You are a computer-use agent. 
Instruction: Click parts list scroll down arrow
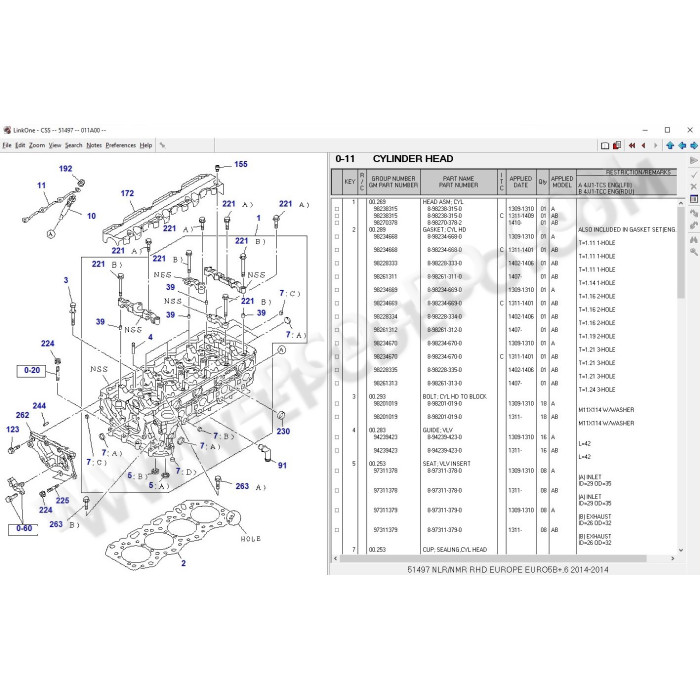click(x=681, y=550)
